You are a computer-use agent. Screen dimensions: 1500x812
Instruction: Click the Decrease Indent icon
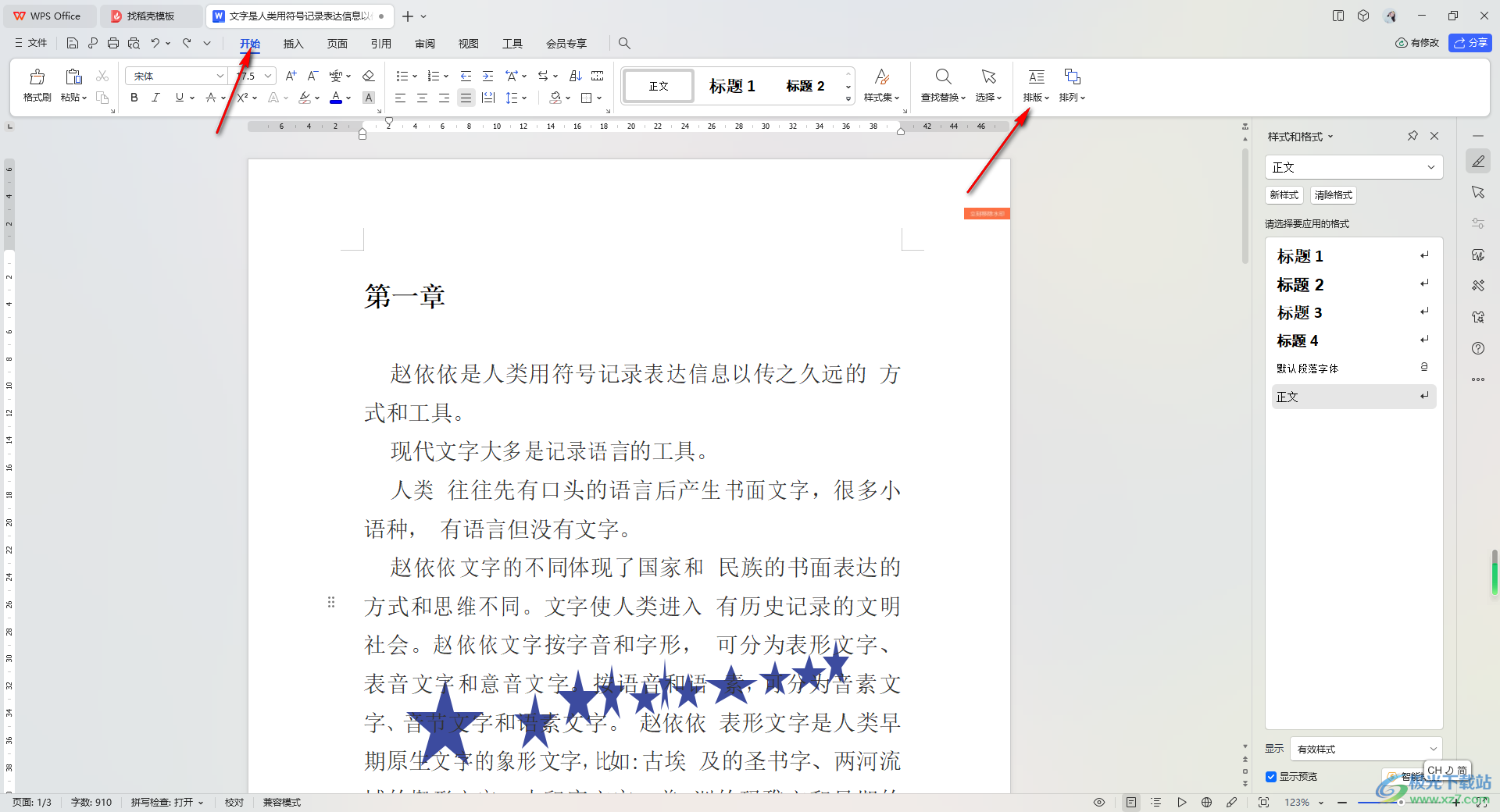466,76
